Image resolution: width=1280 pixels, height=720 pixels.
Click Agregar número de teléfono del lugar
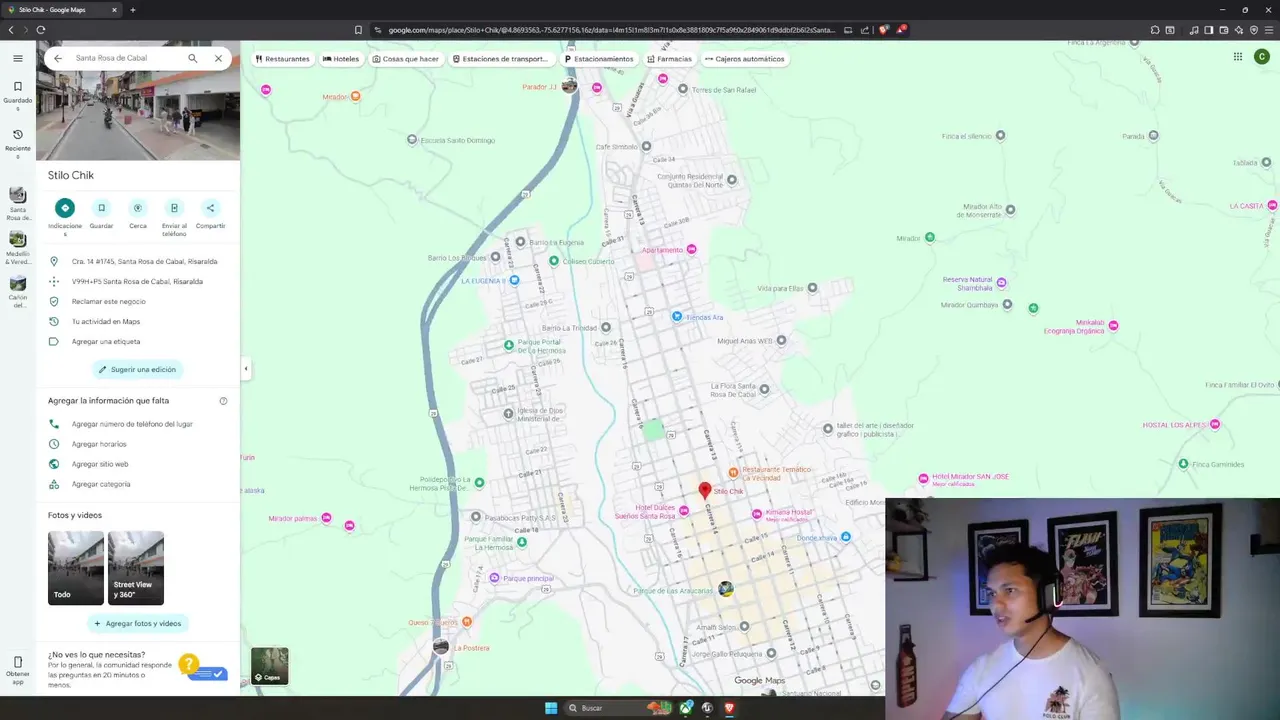[x=137, y=424]
